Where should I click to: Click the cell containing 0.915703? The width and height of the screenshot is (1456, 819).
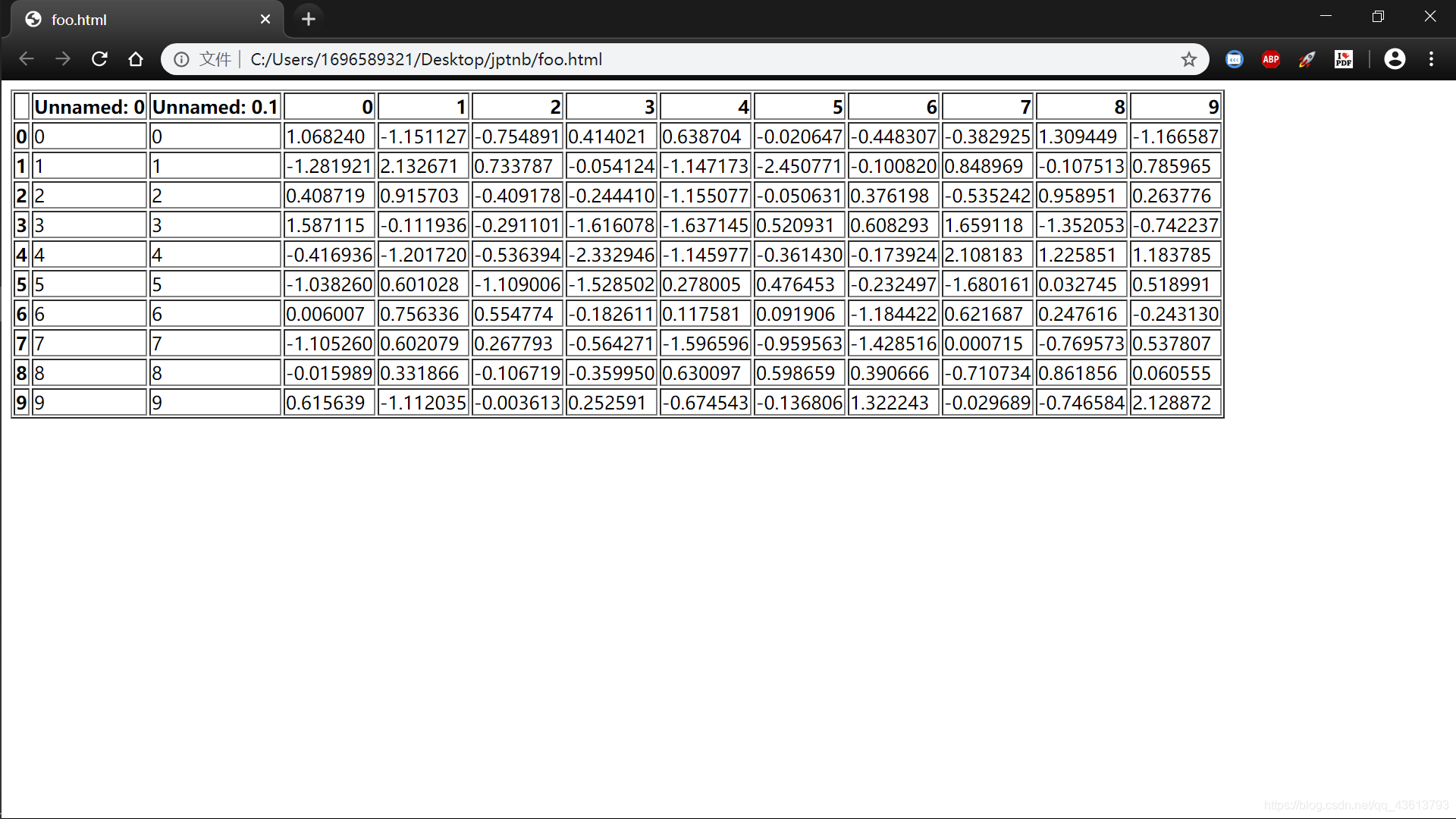pyautogui.click(x=423, y=196)
